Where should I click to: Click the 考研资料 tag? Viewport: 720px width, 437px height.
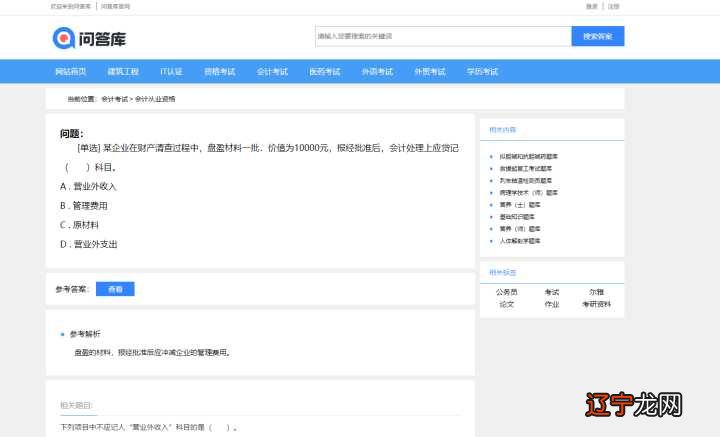[596, 304]
